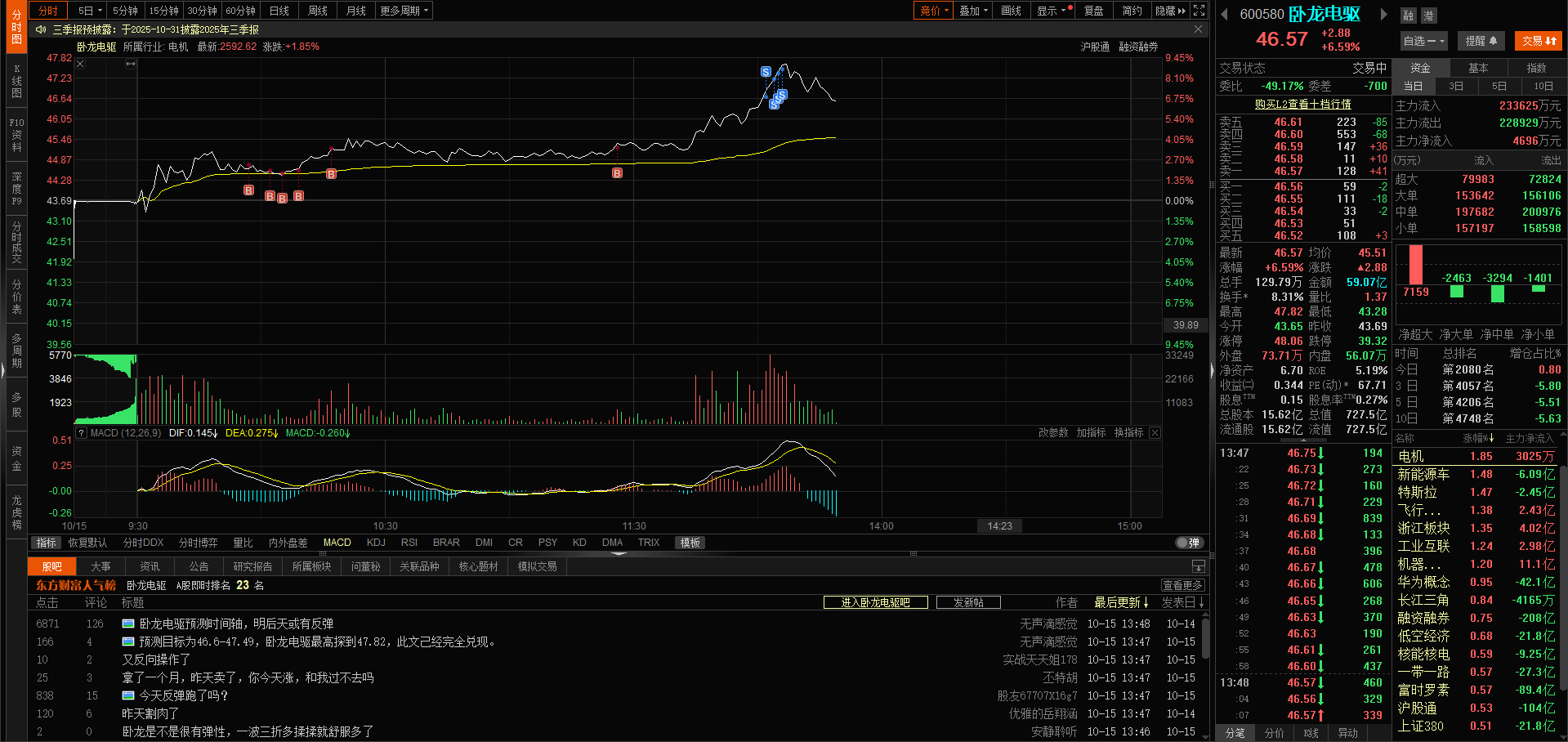The height and width of the screenshot is (742, 1568).
Task: Click the speaker announcement icon
Action: (x=41, y=29)
